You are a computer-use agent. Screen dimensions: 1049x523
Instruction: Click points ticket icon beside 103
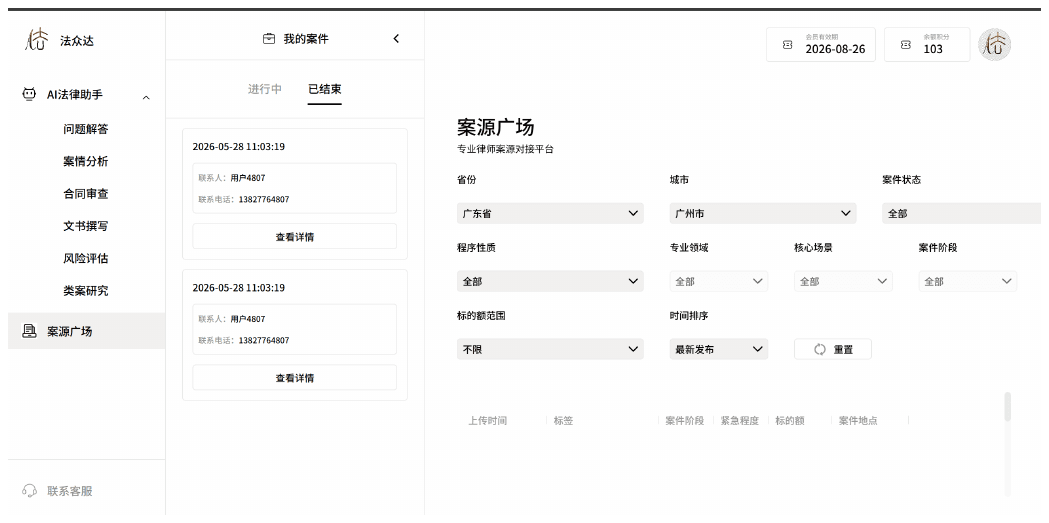[x=906, y=45]
